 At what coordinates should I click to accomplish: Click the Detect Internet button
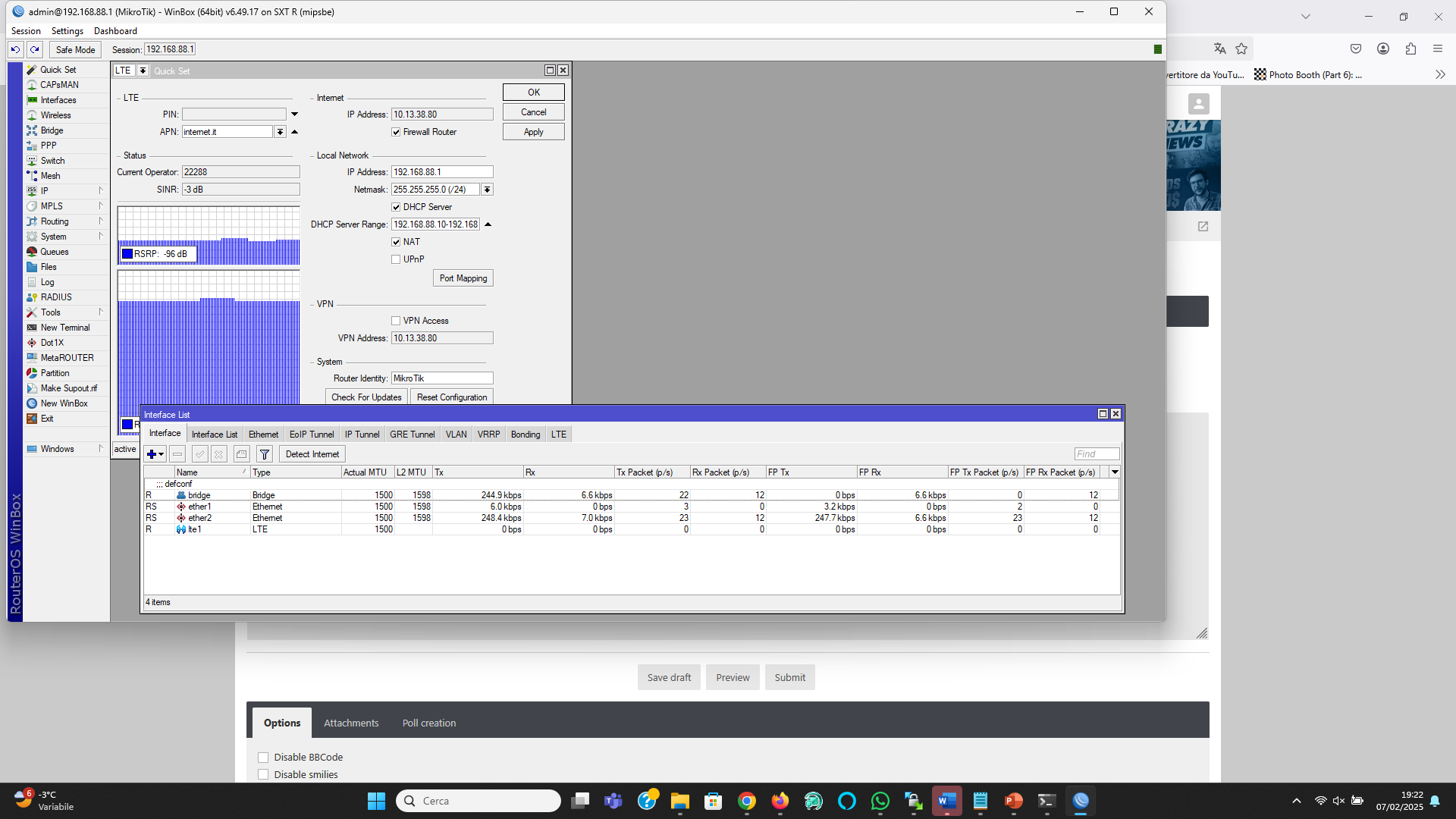(x=312, y=454)
